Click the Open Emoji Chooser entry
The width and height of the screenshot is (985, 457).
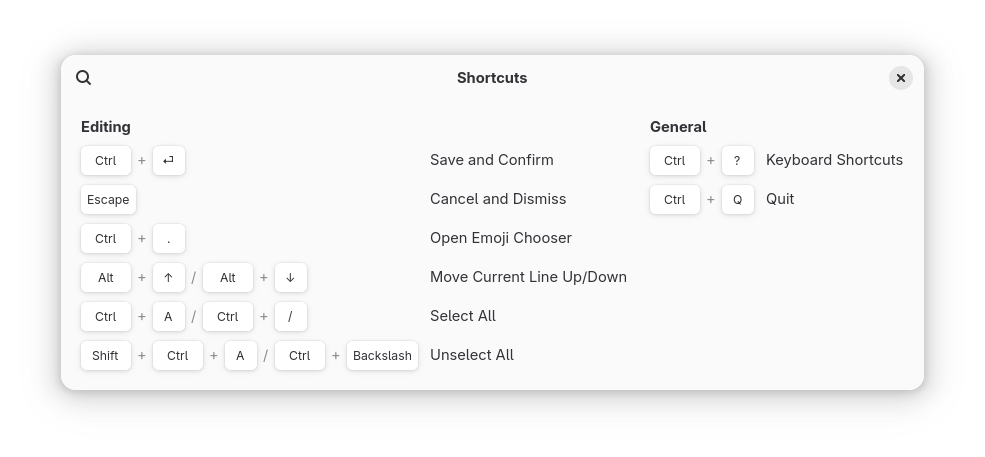click(501, 238)
